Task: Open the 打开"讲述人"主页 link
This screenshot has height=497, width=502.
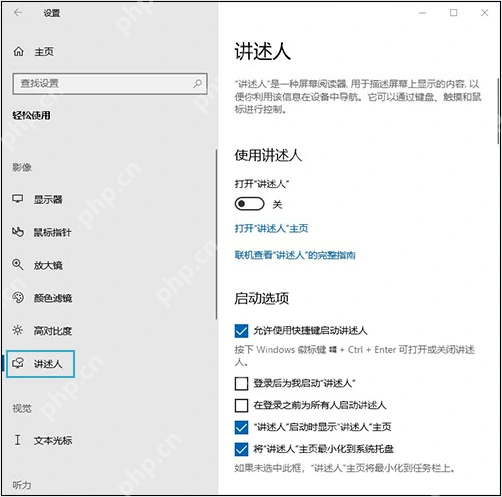Action: point(271,228)
